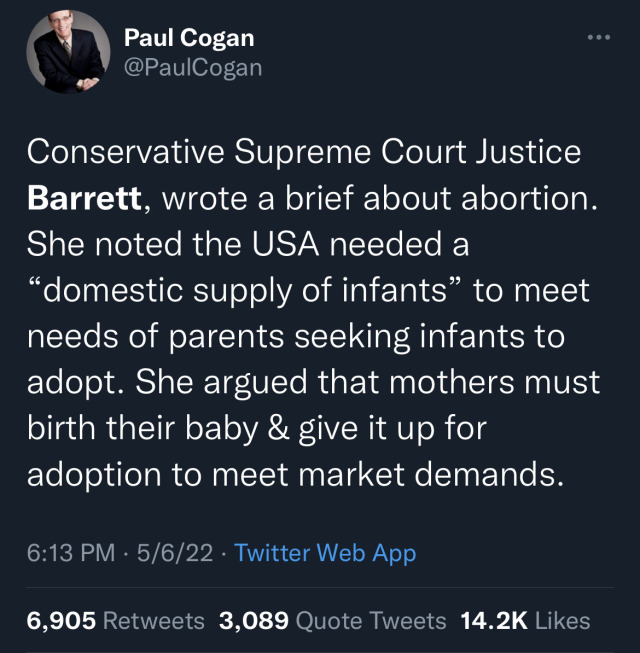Click the @PaulCogan handle

(x=193, y=68)
